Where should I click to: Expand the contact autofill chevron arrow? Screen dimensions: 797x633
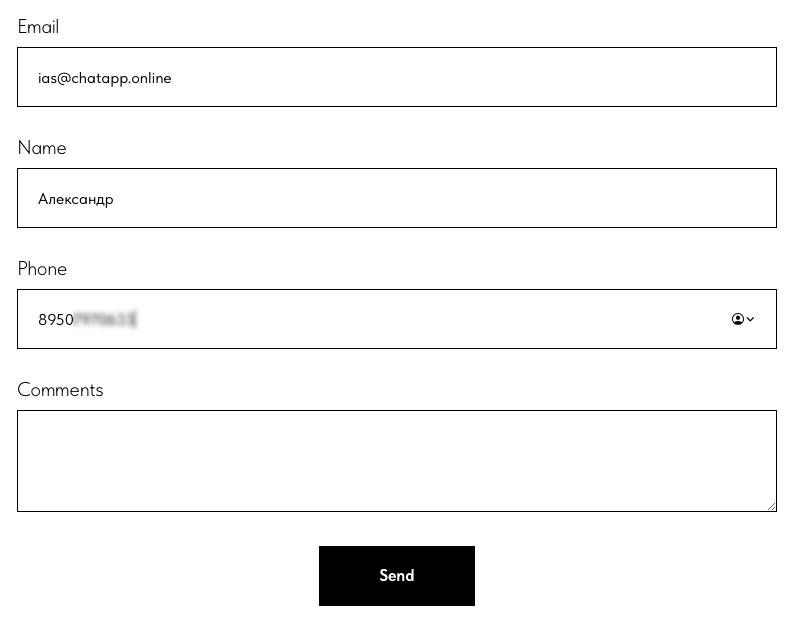coord(751,319)
